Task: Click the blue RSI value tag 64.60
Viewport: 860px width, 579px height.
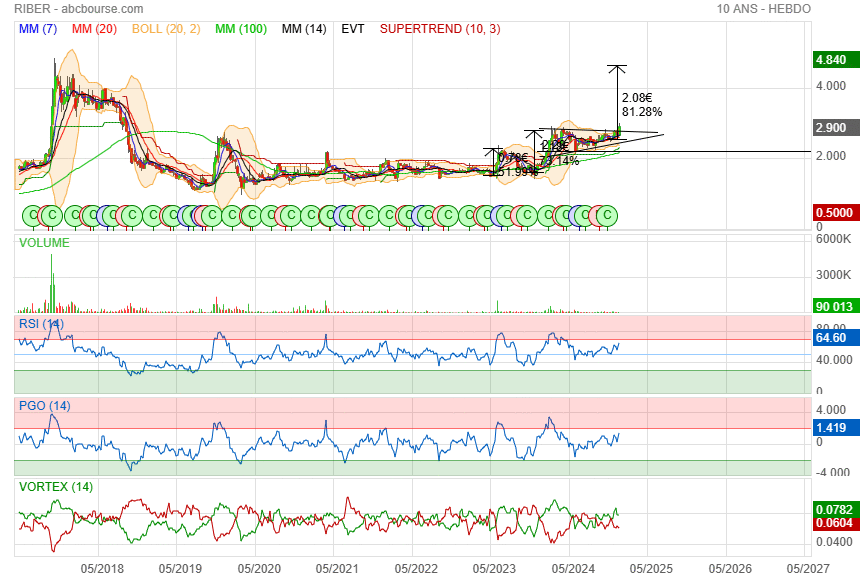Action: [x=833, y=339]
